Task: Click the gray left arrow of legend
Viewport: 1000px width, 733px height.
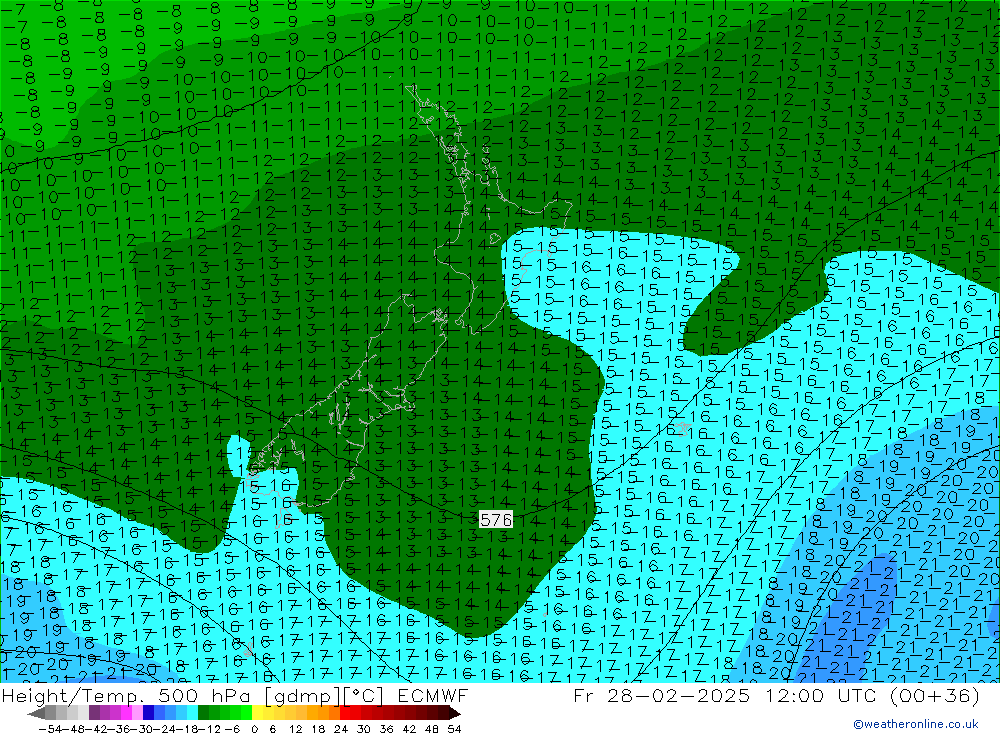Action: (36, 714)
